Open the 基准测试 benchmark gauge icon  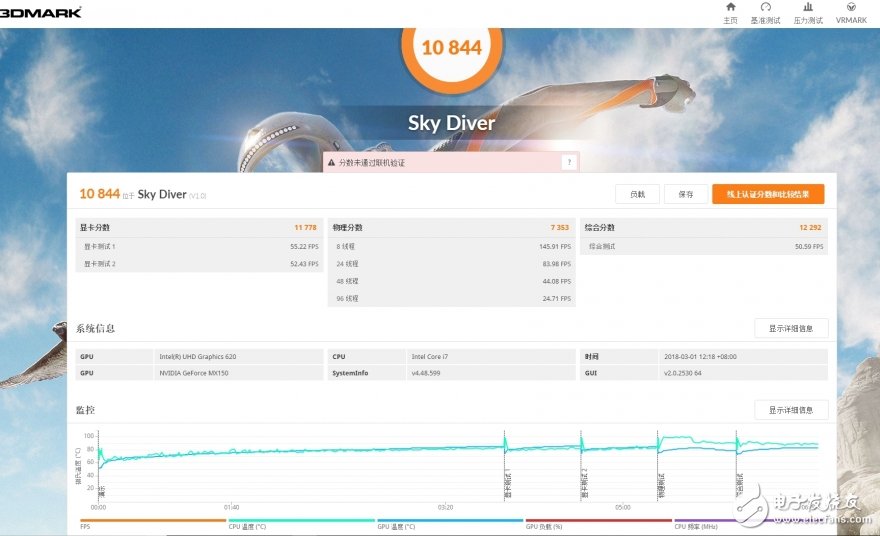point(765,13)
